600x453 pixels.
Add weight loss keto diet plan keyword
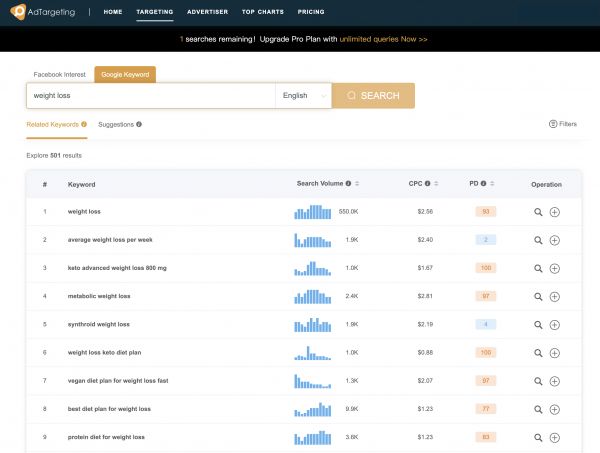(554, 353)
